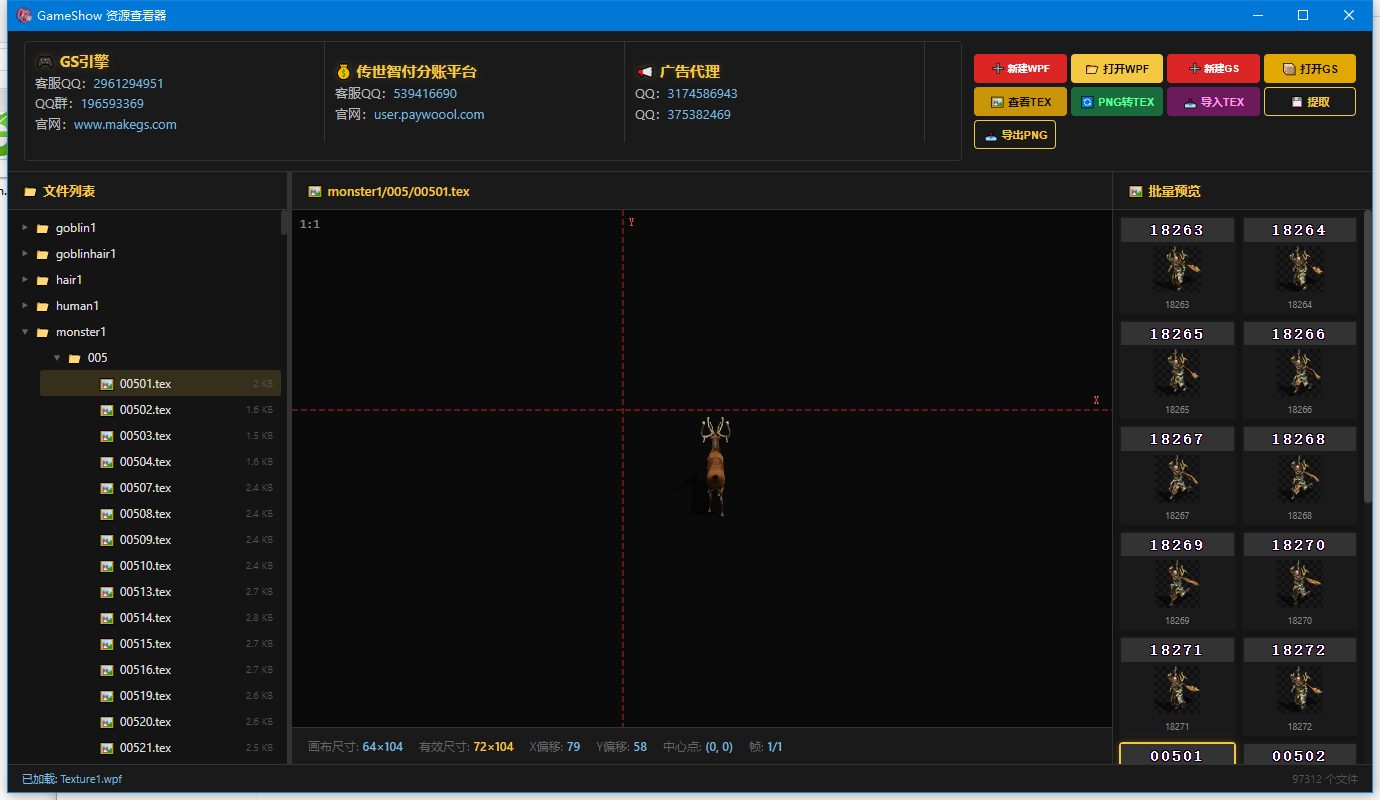
Task: Select the 18263 preview thumbnail
Action: coord(1177,266)
